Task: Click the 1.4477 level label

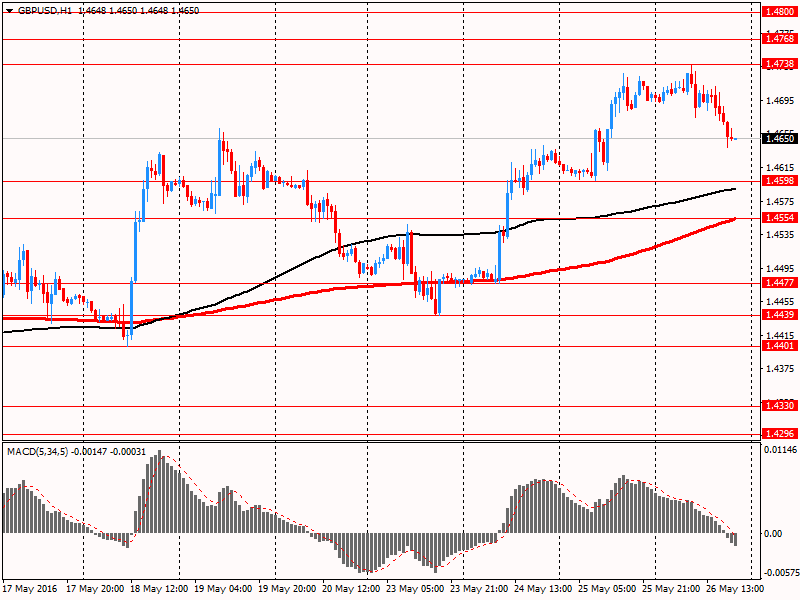Action: pyautogui.click(x=779, y=283)
